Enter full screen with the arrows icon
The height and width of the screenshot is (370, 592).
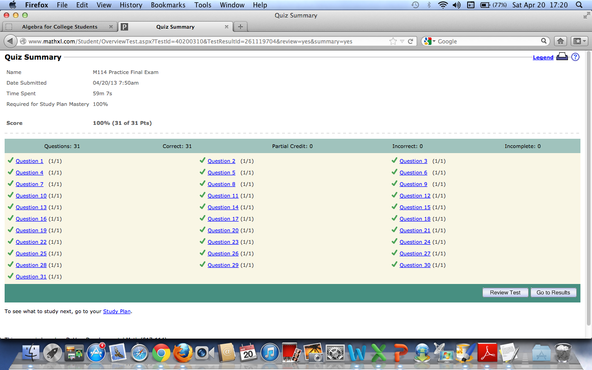pos(586,15)
